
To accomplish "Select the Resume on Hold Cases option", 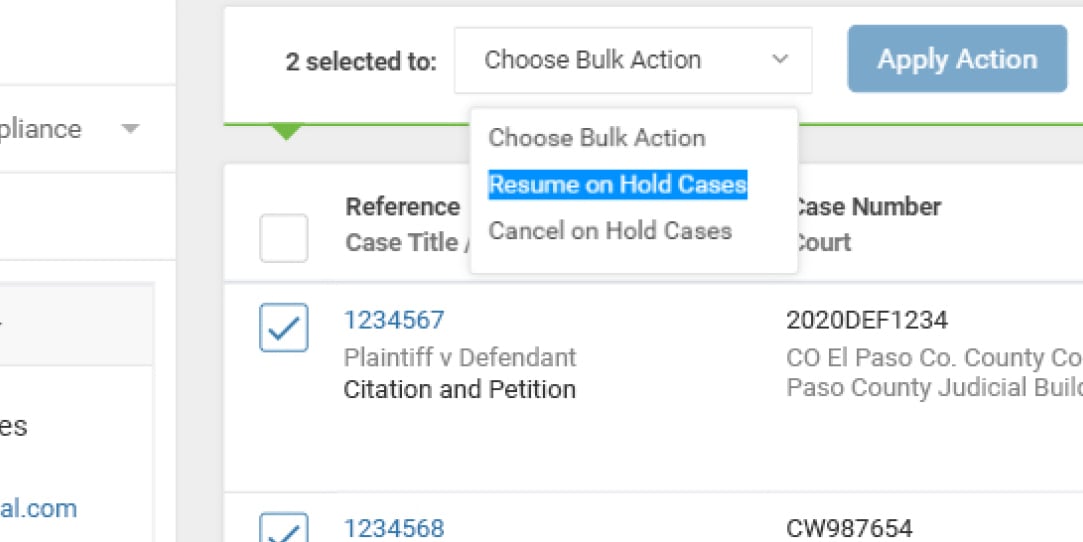I will click(617, 185).
